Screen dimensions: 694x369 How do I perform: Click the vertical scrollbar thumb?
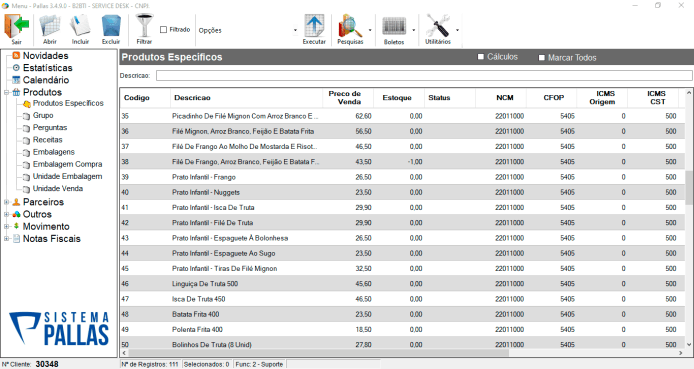click(689, 187)
